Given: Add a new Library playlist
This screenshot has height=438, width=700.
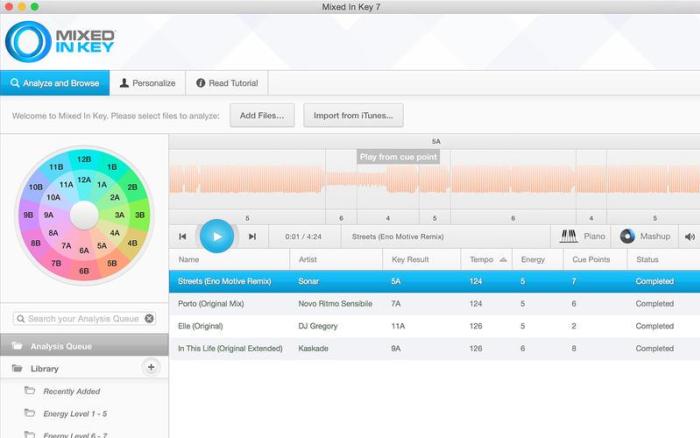Looking at the screenshot, I should click(x=151, y=367).
